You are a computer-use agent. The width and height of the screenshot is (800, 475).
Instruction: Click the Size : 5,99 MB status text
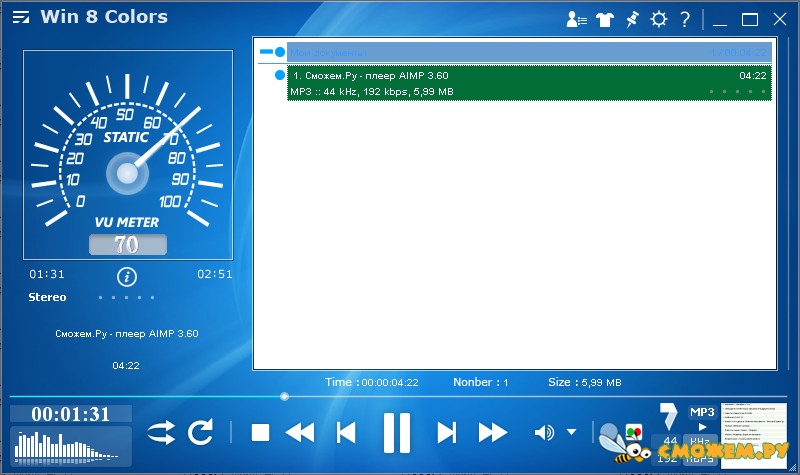[585, 382]
